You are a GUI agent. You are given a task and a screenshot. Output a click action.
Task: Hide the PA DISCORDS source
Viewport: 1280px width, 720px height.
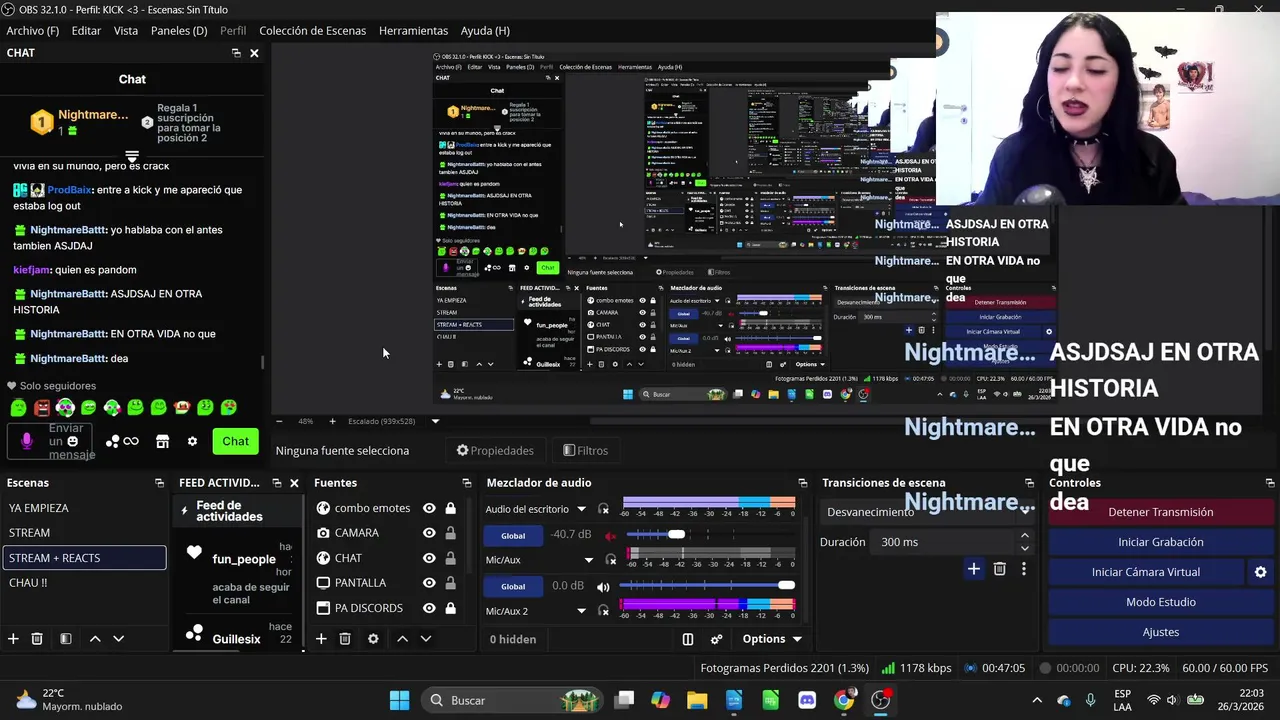429,608
